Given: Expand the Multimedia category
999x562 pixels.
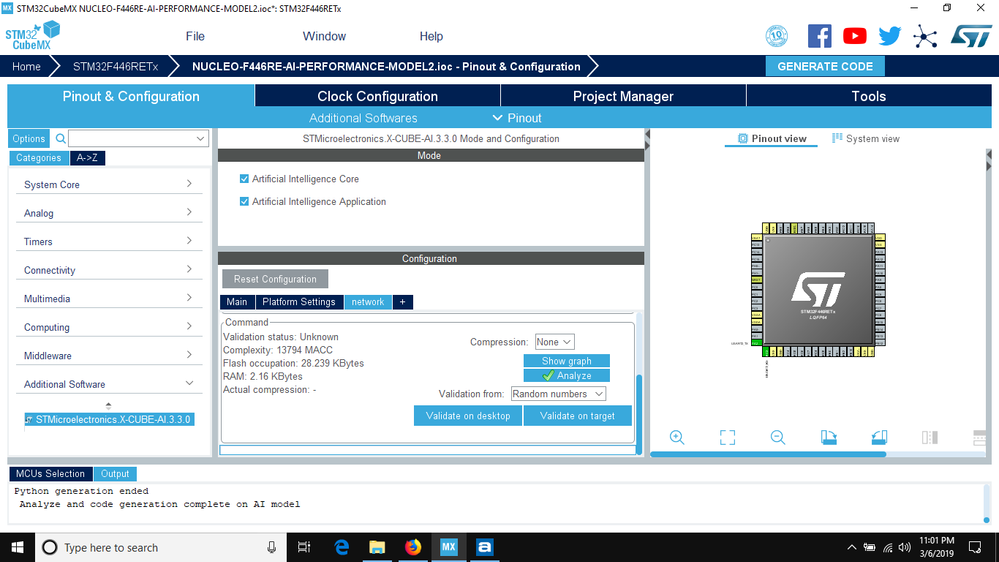Looking at the screenshot, I should (108, 298).
